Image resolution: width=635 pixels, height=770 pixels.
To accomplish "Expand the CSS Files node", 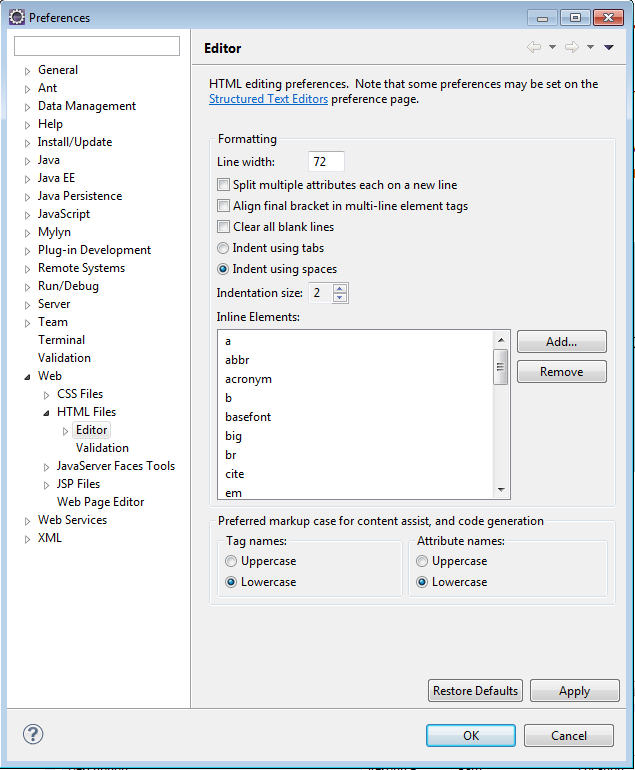I will coord(47,395).
